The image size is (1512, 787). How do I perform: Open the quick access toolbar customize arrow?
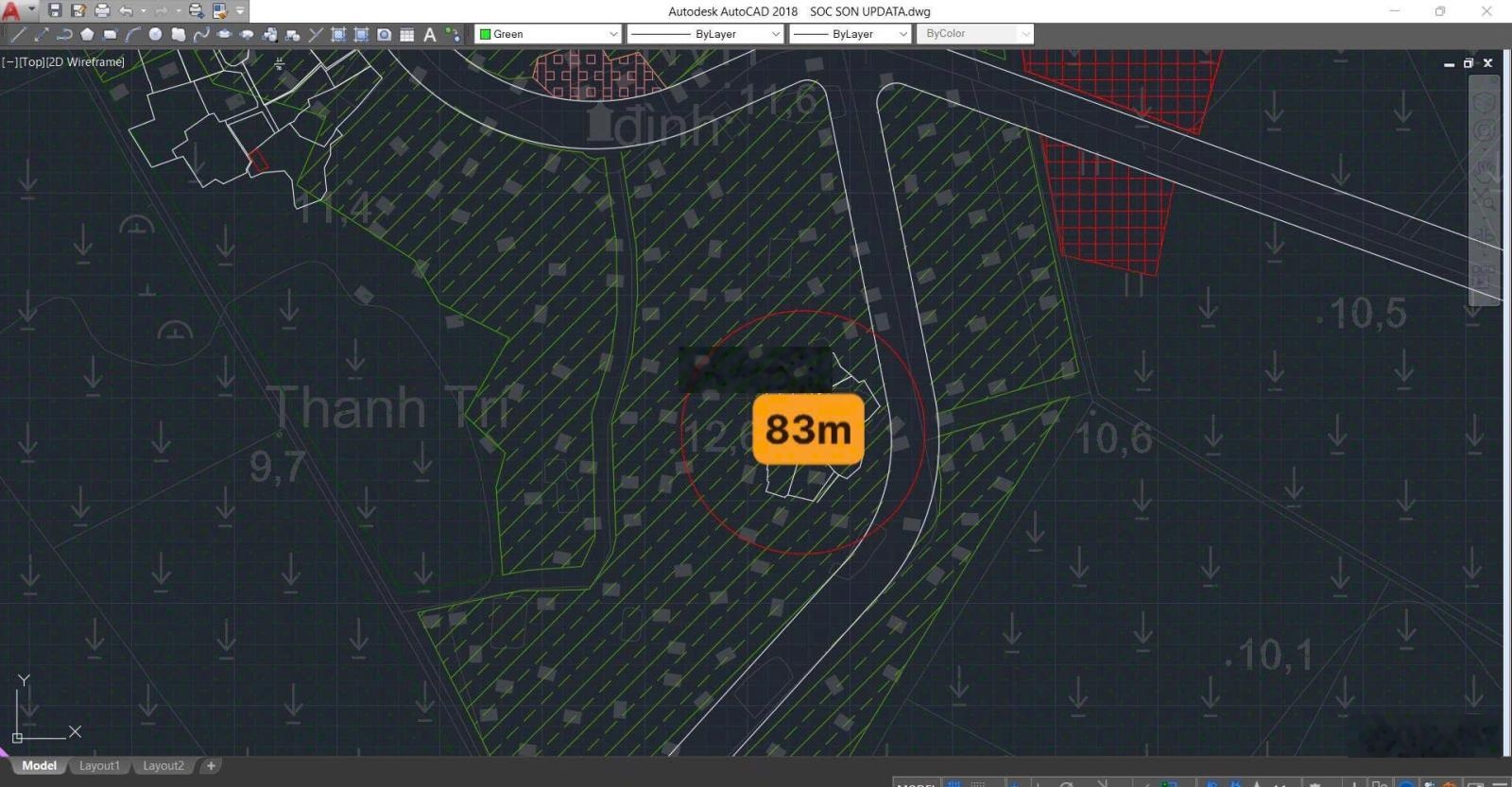(240, 11)
